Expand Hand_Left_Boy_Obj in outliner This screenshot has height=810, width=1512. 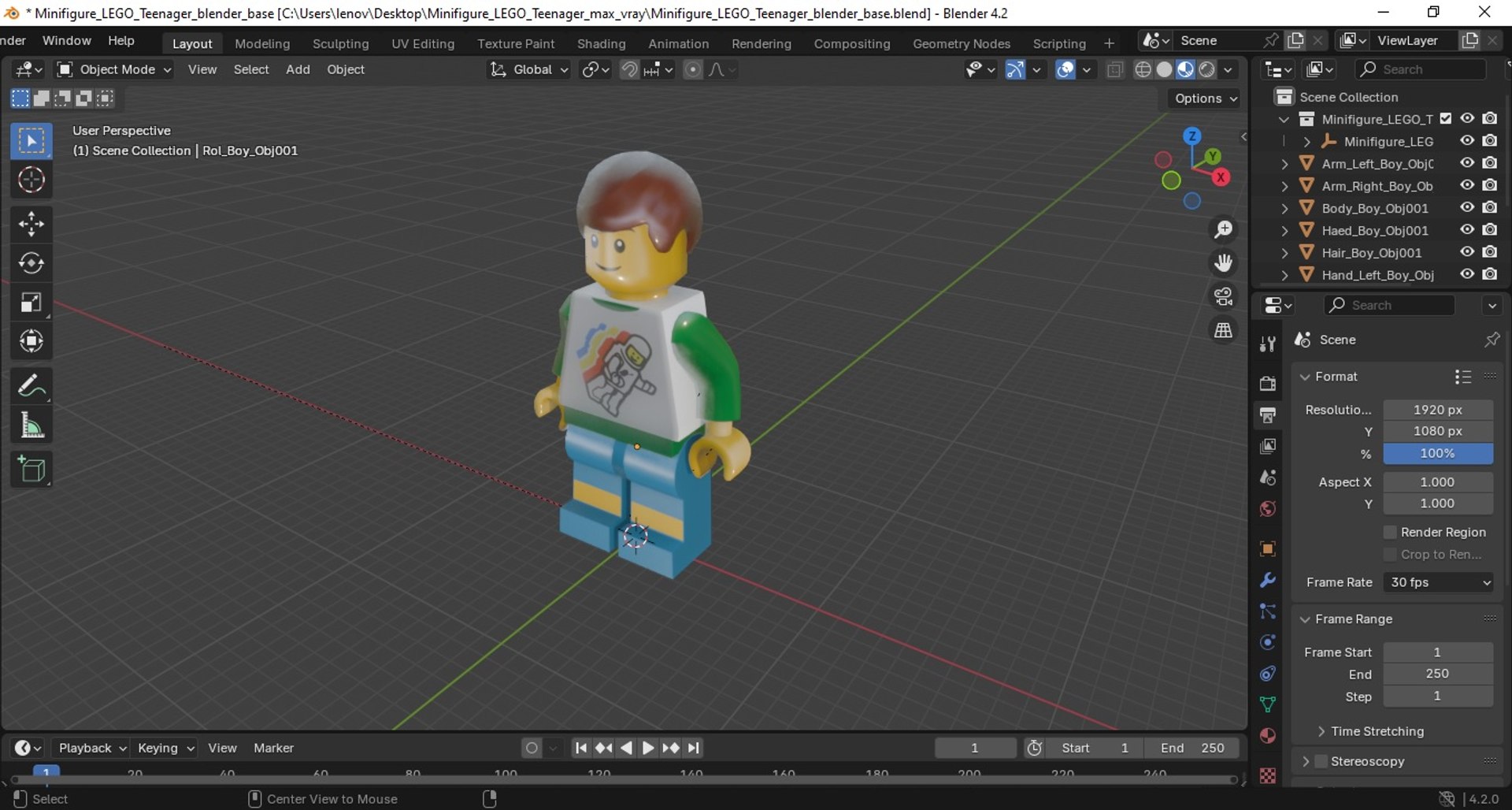[x=1285, y=275]
